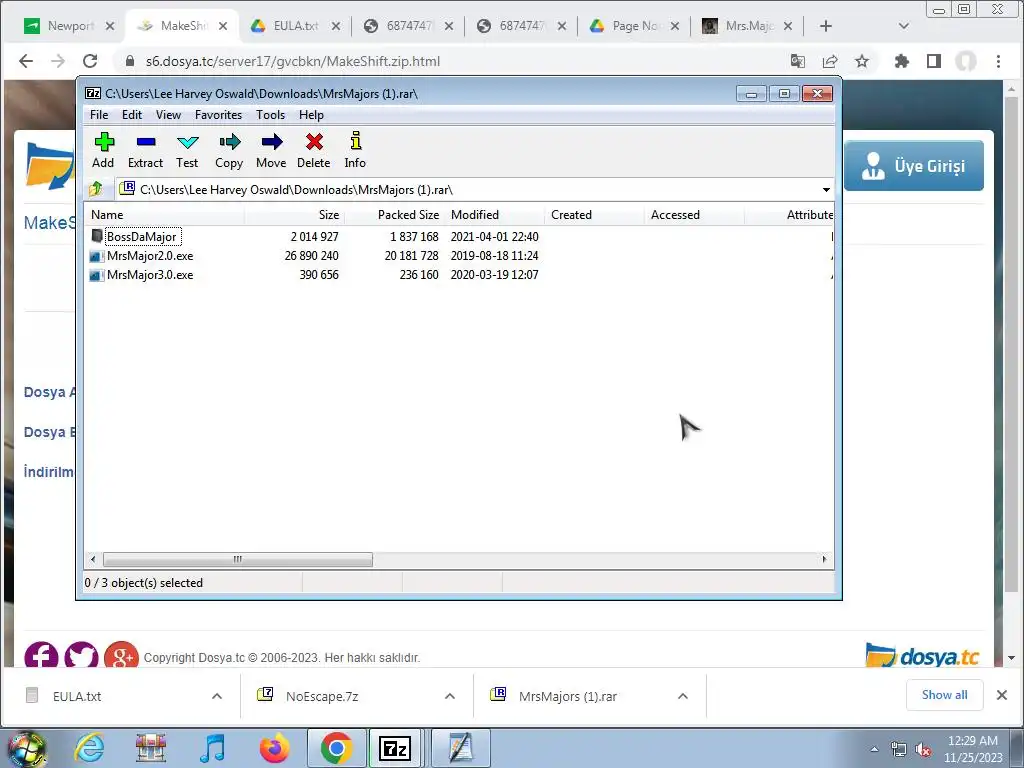Close the downloads bar
The image size is (1024, 768).
click(1002, 695)
